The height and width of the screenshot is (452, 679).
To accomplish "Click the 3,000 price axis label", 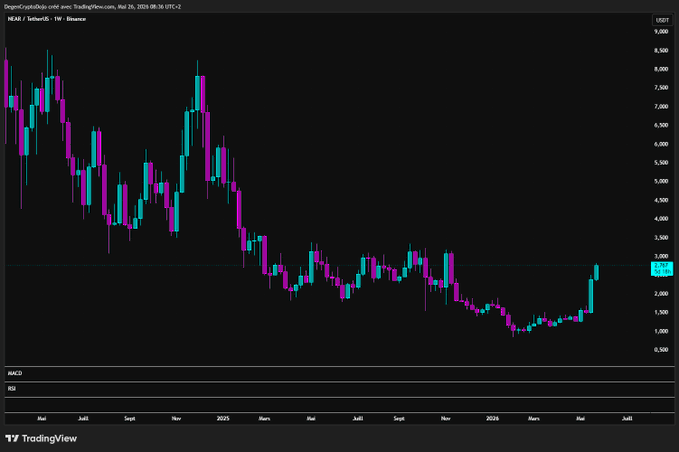I will point(661,256).
